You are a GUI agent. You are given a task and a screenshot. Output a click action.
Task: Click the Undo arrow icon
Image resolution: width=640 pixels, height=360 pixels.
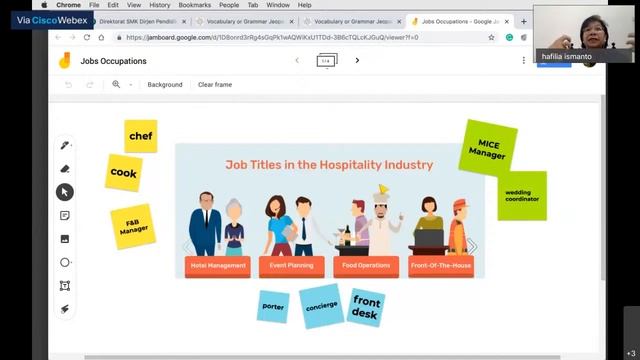(68, 84)
